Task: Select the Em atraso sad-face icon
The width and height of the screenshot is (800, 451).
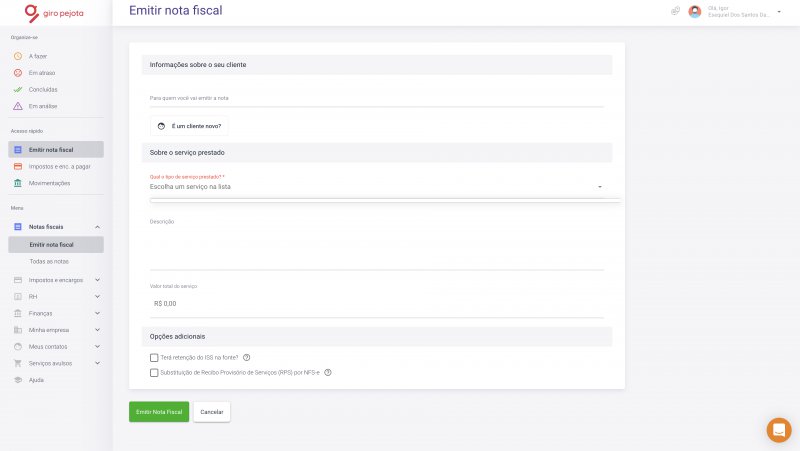Action: click(x=18, y=73)
